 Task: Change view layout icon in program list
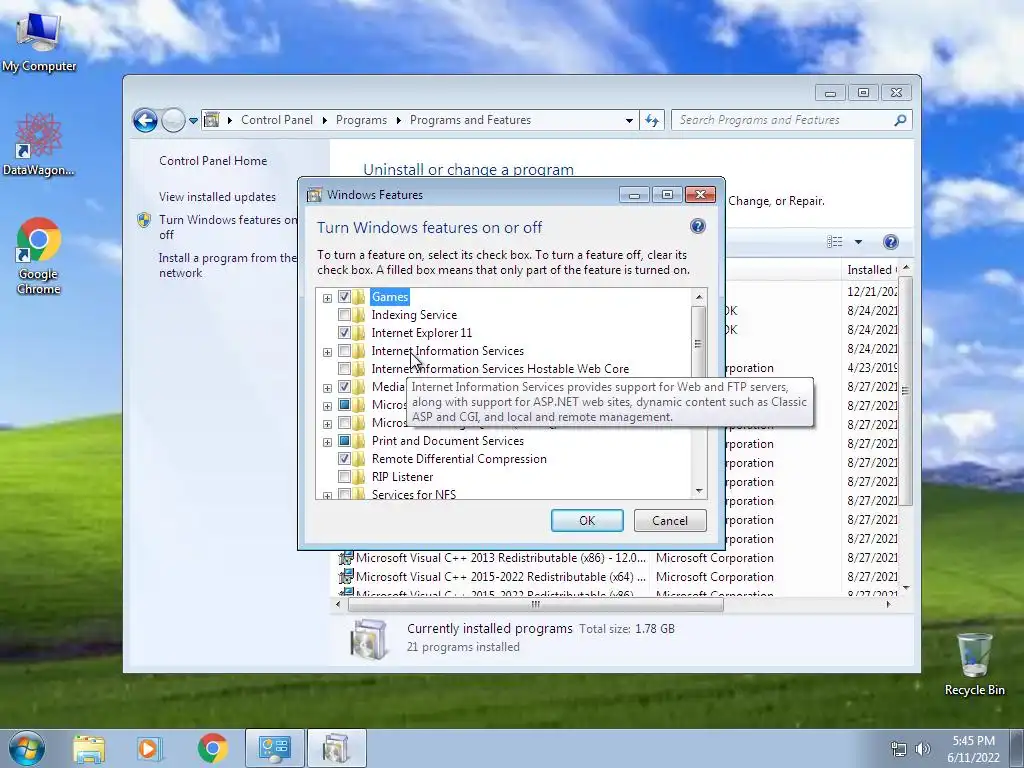point(835,242)
